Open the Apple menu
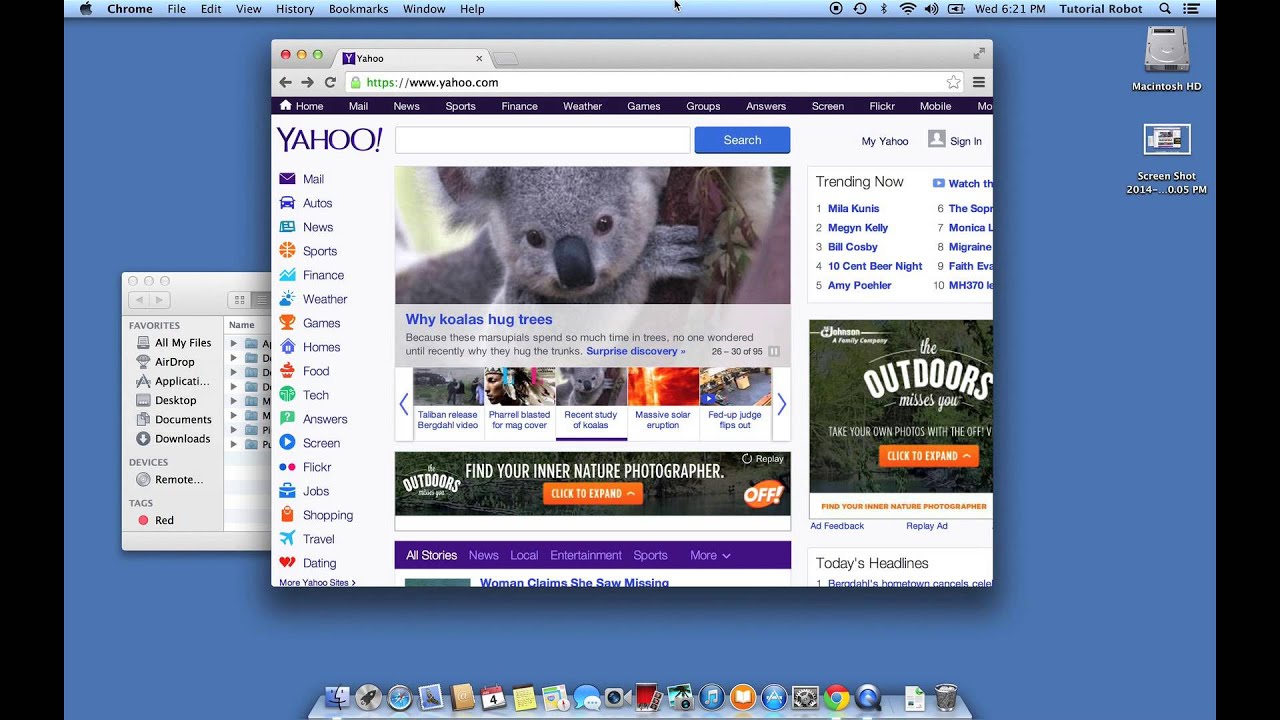 click(x=85, y=8)
